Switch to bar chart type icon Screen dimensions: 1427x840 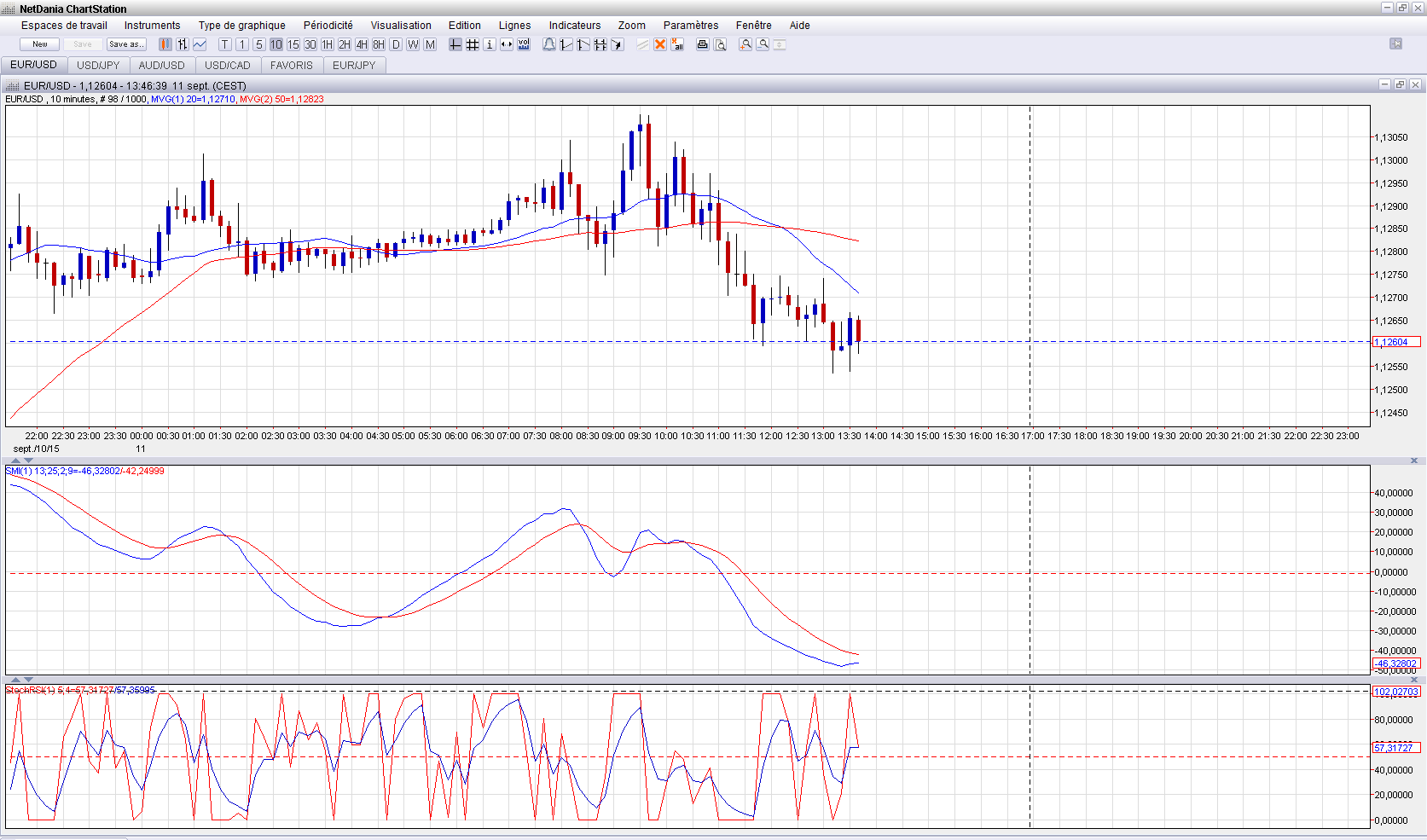click(183, 44)
